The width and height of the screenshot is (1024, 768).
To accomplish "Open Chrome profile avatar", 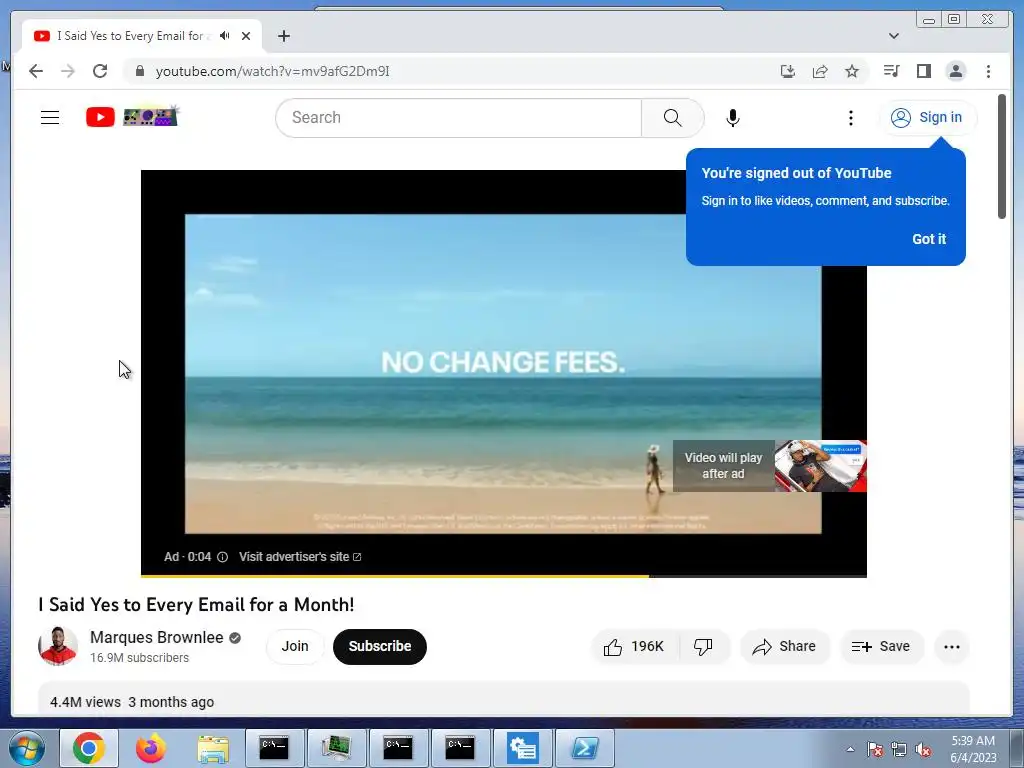I will point(955,71).
